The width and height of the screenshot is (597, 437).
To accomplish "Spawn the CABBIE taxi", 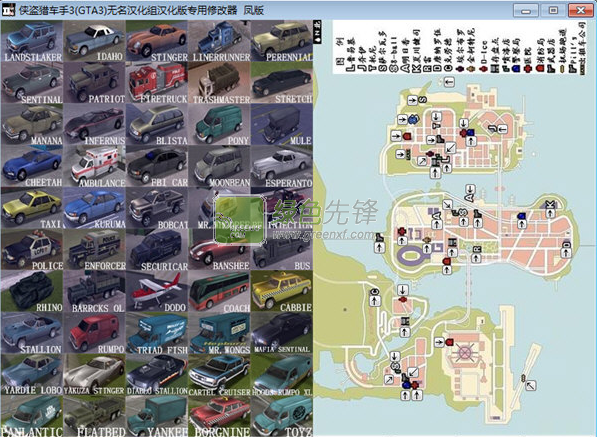I will coord(282,292).
